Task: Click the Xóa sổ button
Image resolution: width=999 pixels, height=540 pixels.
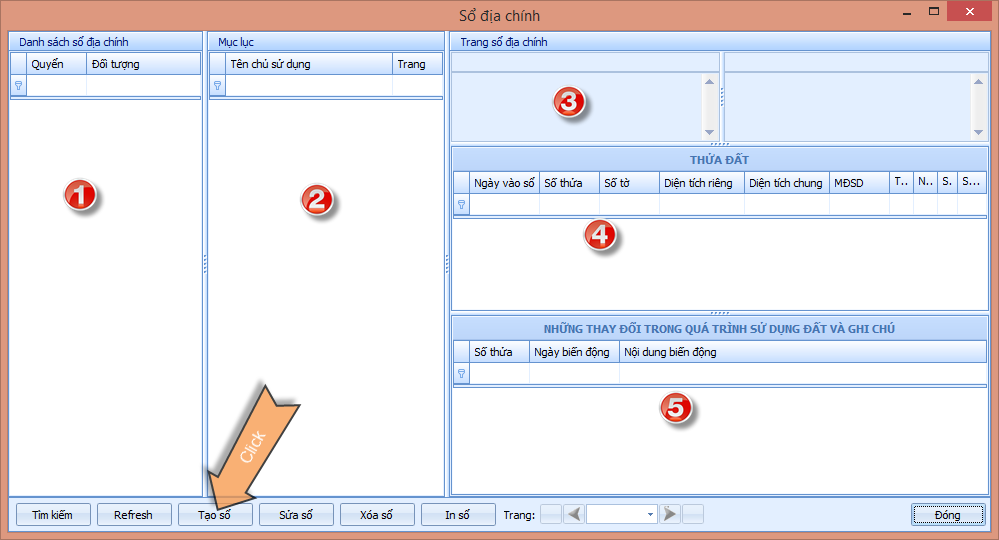Action: click(377, 515)
